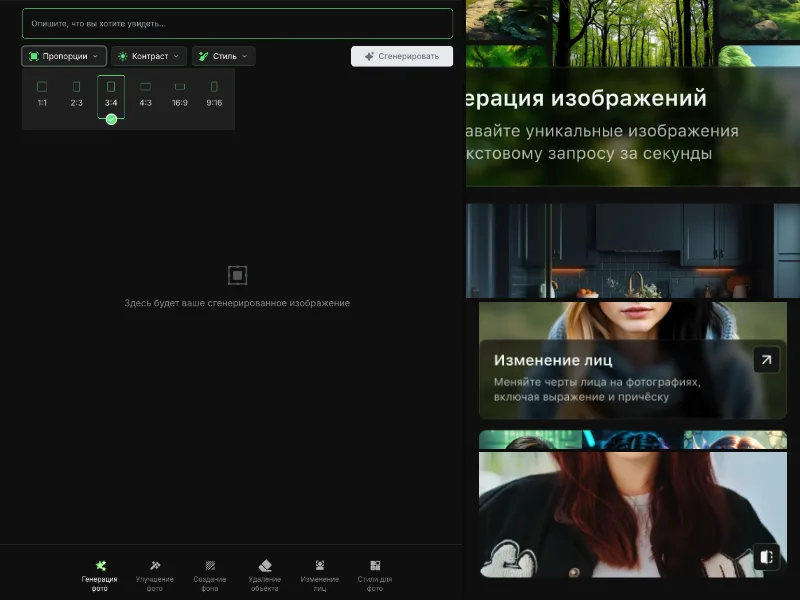Open the dark kitchen image thumbnail
The width and height of the screenshot is (800, 600).
pyautogui.click(x=633, y=251)
